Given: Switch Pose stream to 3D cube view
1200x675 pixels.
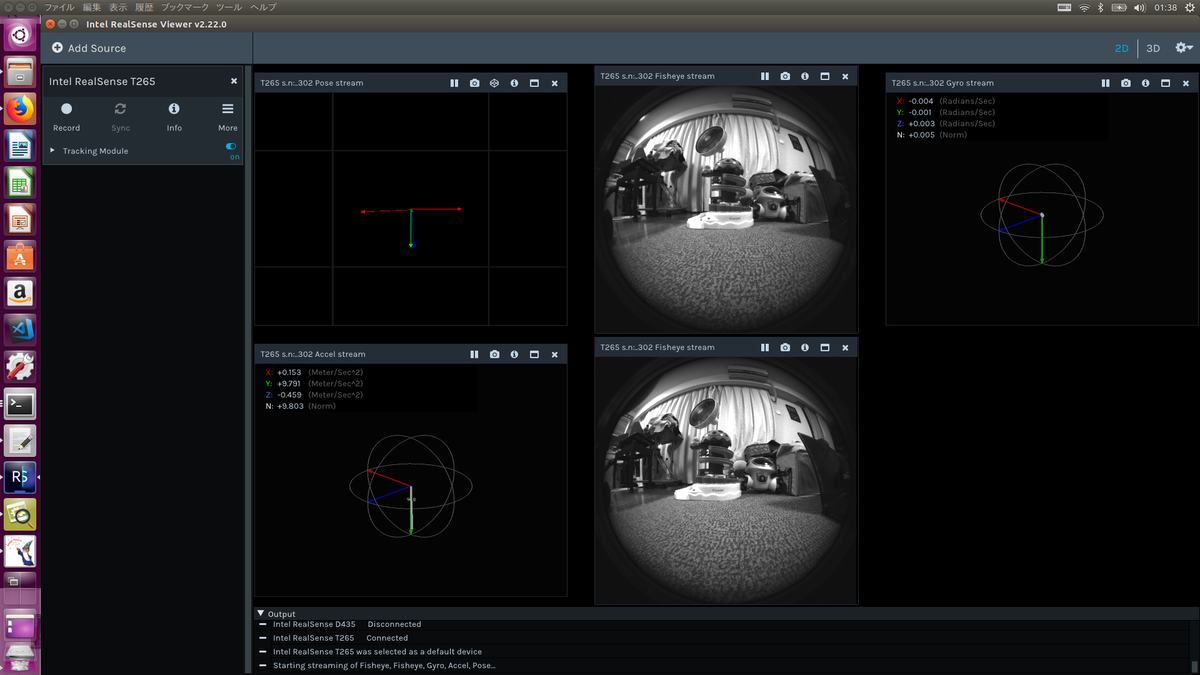Looking at the screenshot, I should tap(494, 83).
